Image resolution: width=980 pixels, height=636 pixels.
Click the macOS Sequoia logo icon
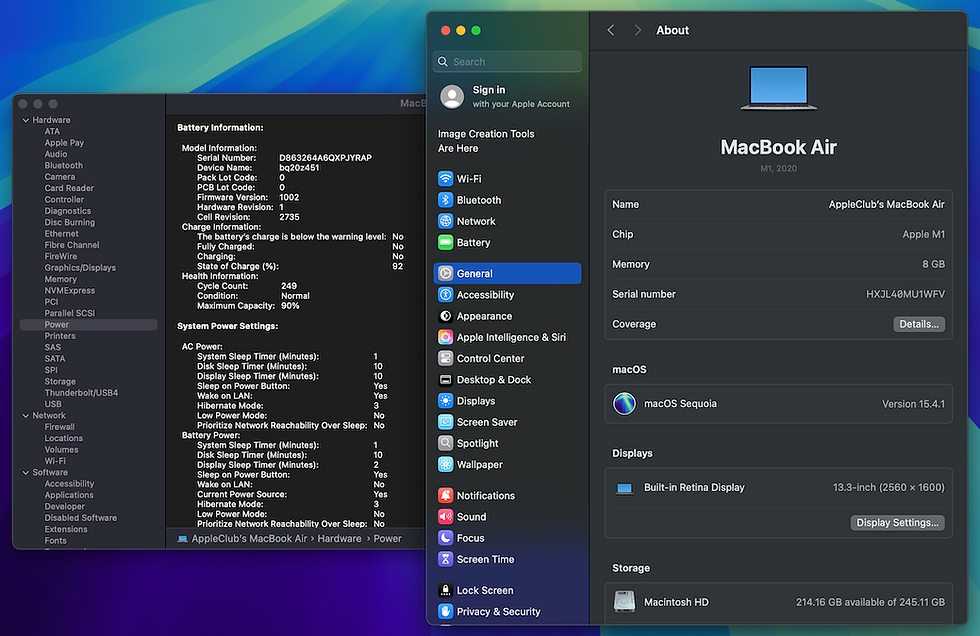(x=624, y=404)
